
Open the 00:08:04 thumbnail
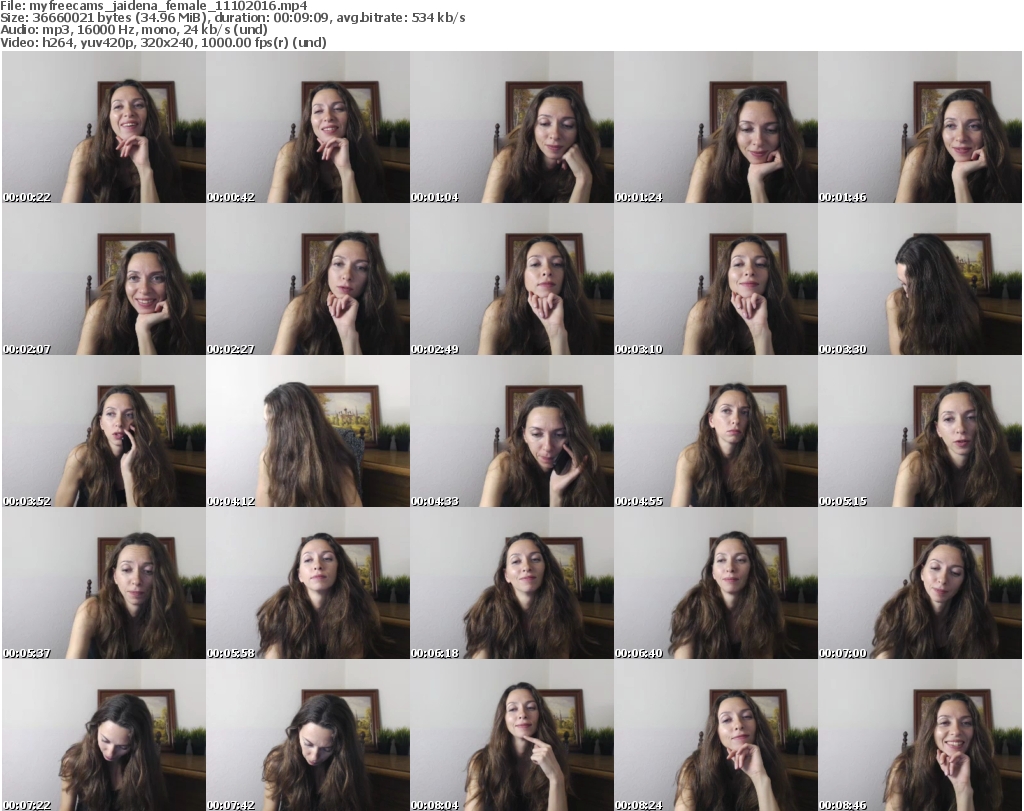(512, 735)
